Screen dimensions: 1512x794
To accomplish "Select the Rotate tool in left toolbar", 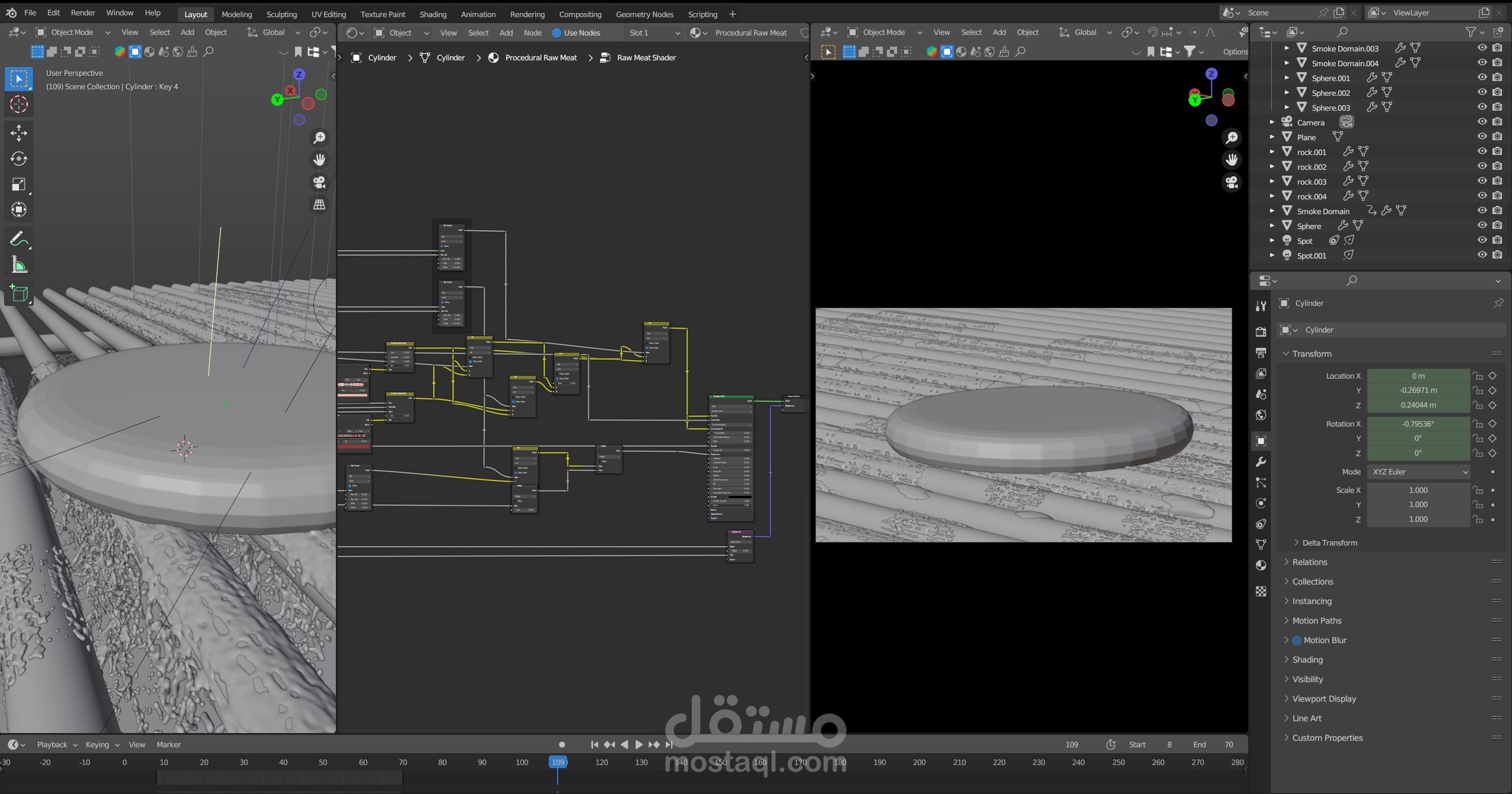I will [x=18, y=159].
